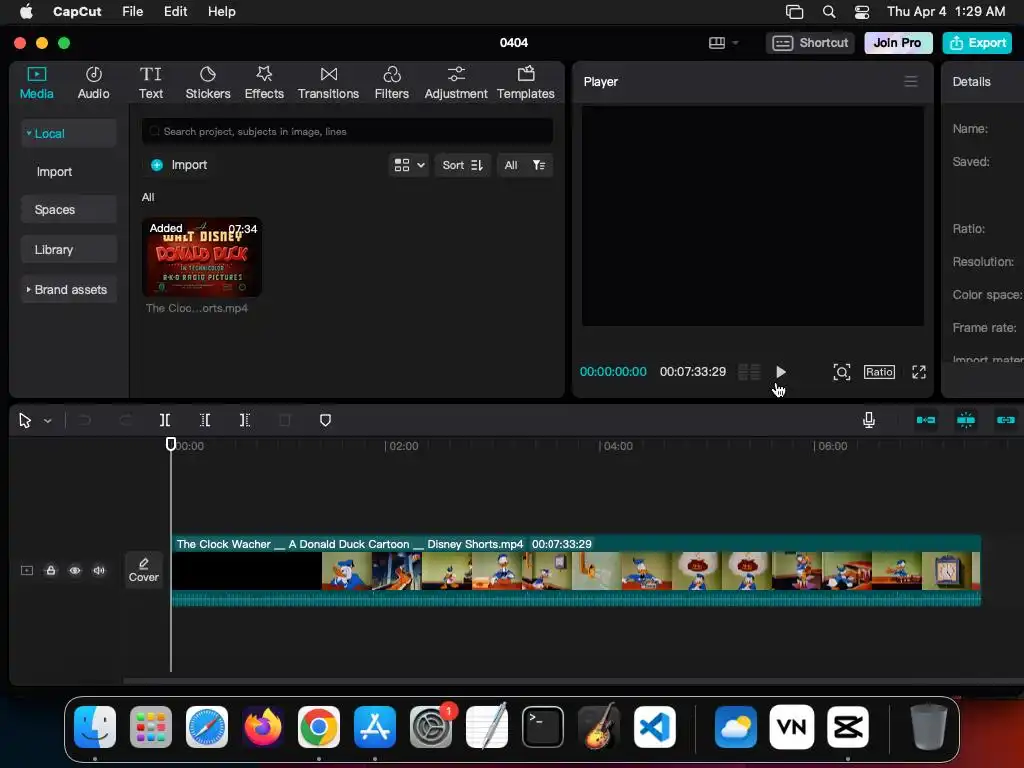Open the Edit menu

175,11
